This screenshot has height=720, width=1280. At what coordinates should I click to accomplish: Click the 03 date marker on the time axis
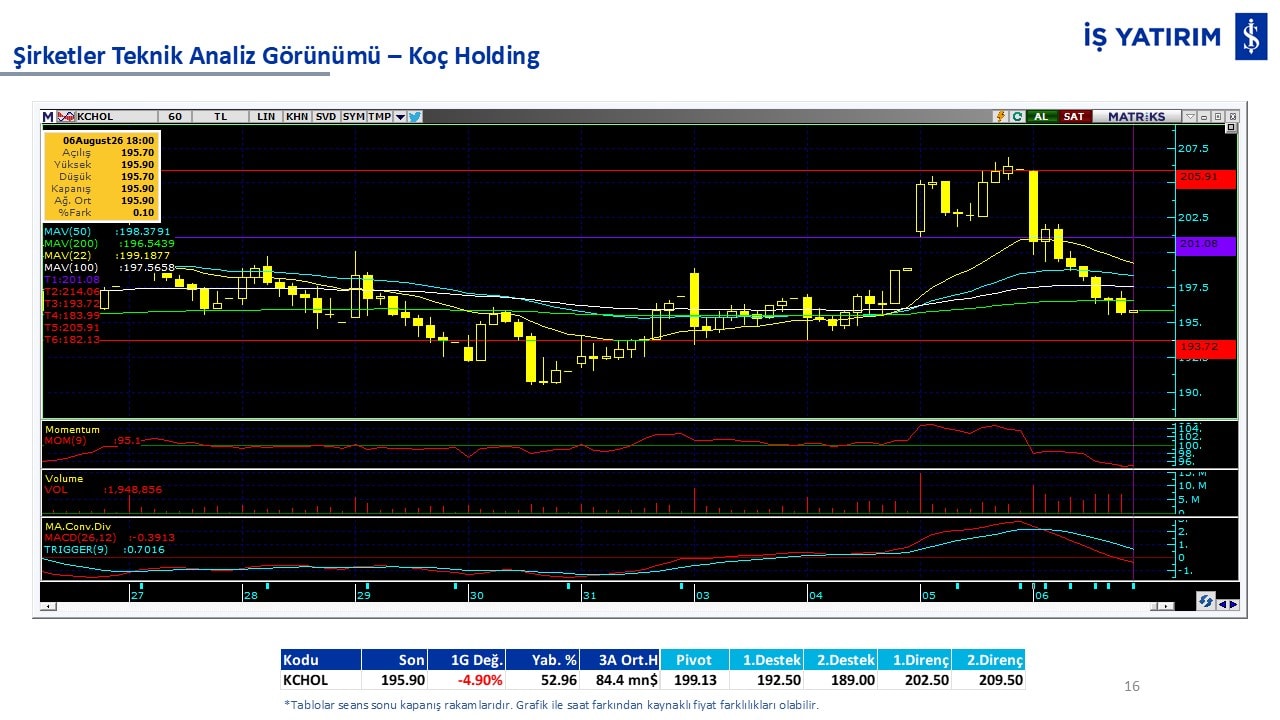coord(703,595)
